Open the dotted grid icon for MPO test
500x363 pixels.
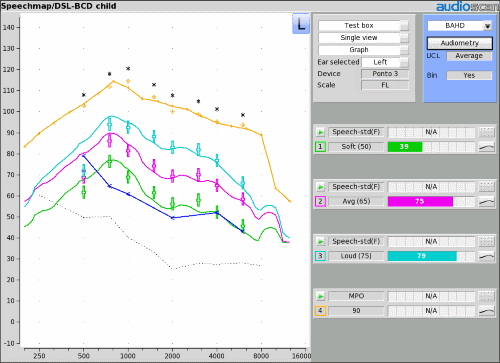[x=486, y=296]
